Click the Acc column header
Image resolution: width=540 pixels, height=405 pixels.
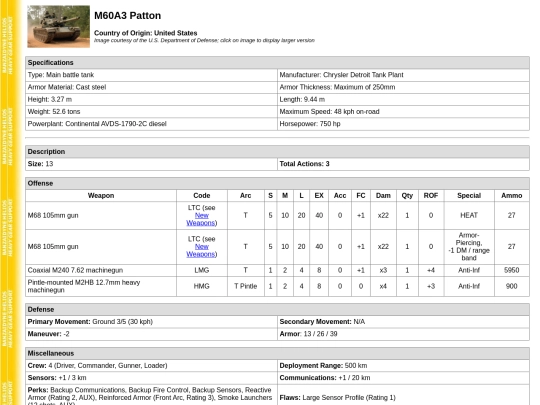(x=340, y=196)
